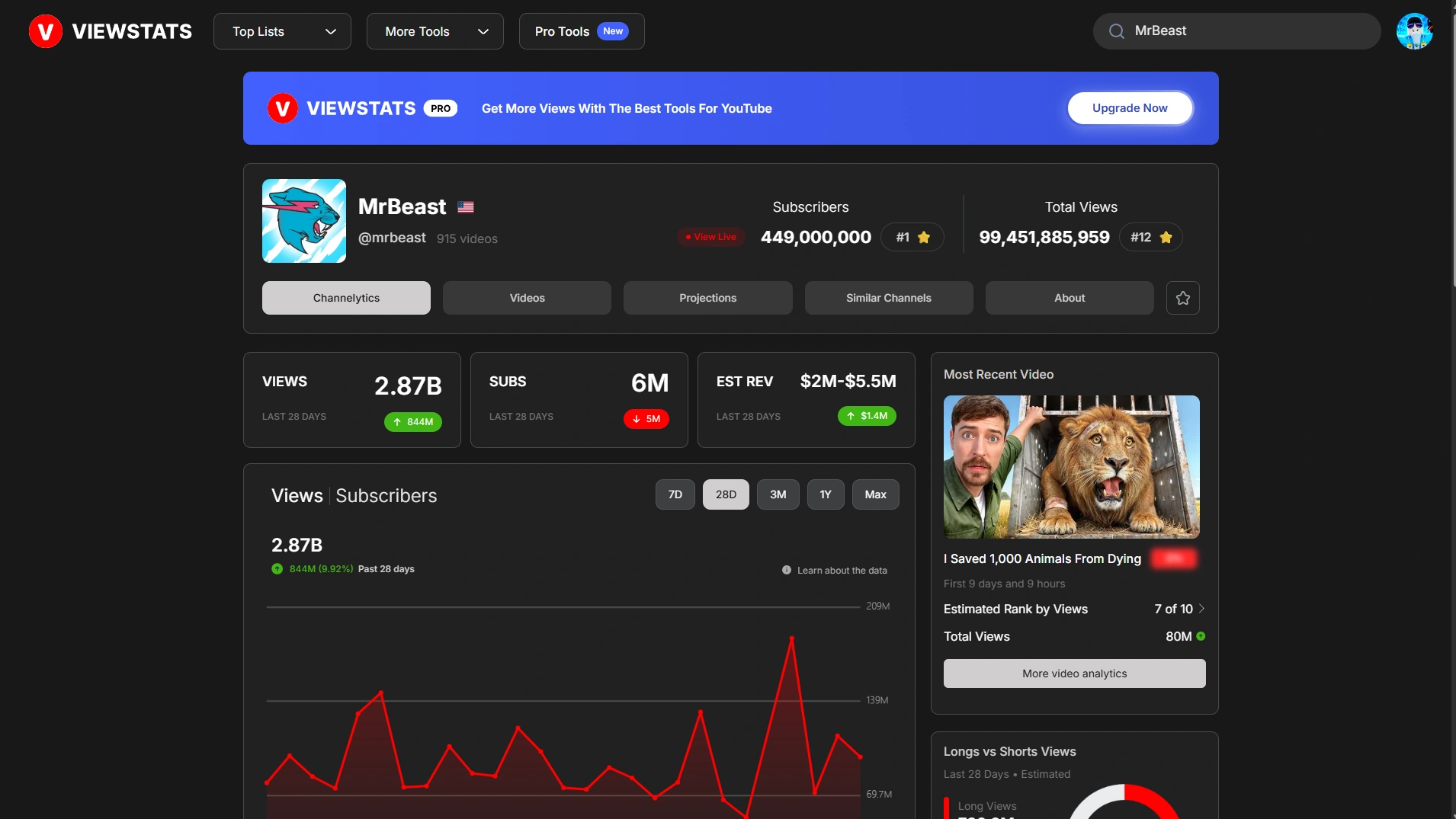Click the highest peak point on views chart
Screen dimensions: 1456x819
[x=792, y=638]
